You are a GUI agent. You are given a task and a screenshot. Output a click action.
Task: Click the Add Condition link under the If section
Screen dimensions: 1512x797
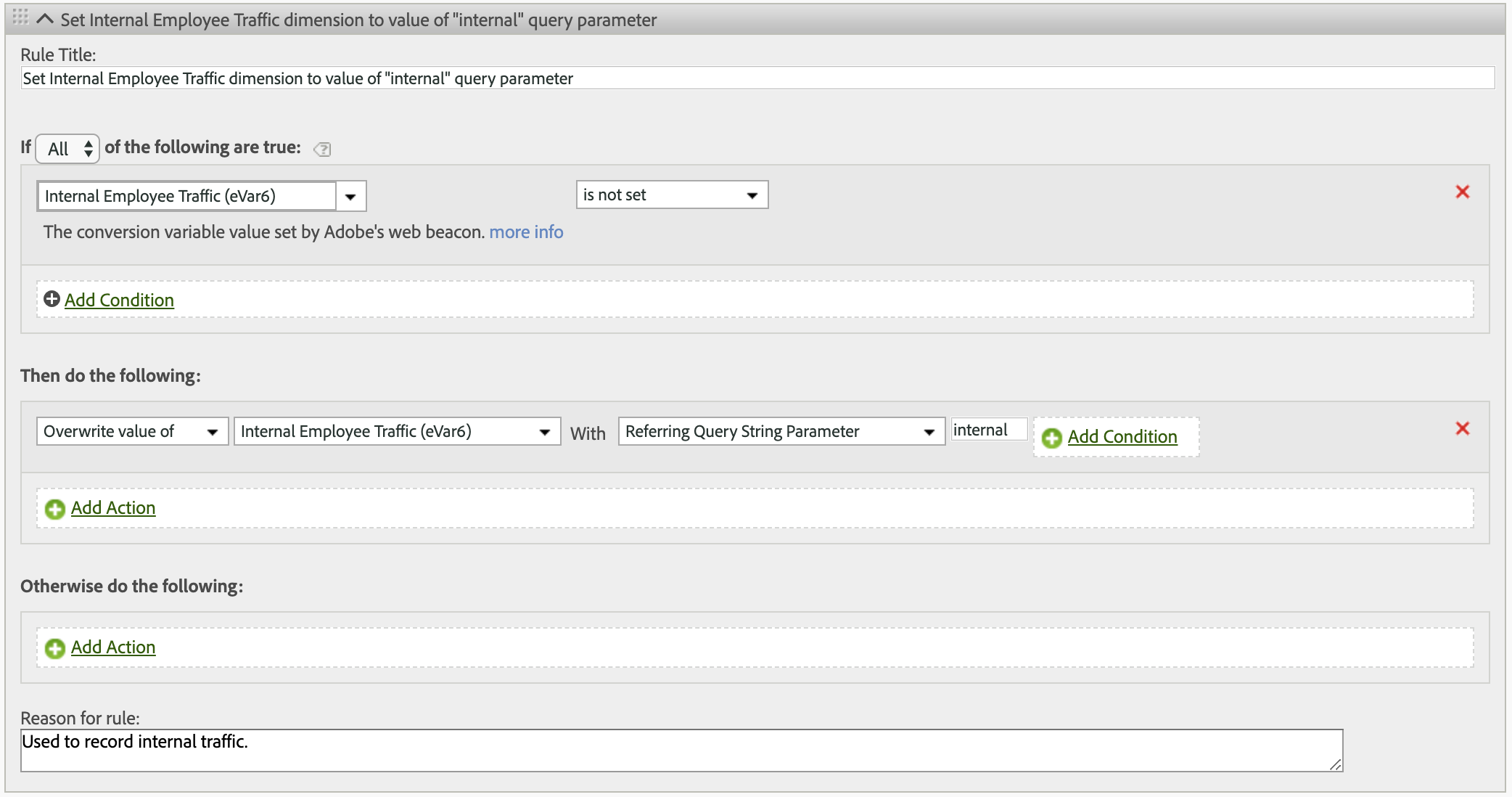pyautogui.click(x=119, y=300)
